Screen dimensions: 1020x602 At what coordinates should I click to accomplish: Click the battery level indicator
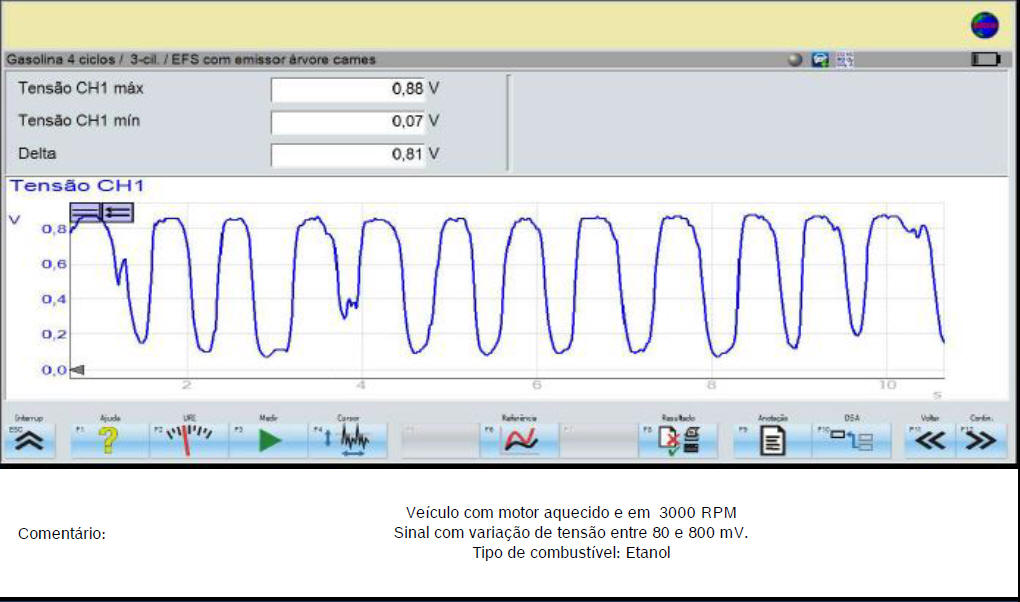[985, 60]
